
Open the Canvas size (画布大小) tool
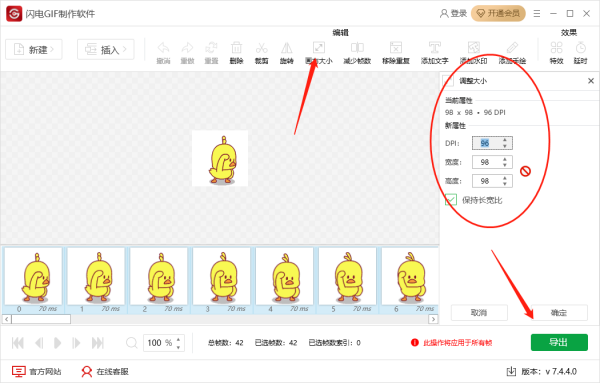tap(319, 49)
